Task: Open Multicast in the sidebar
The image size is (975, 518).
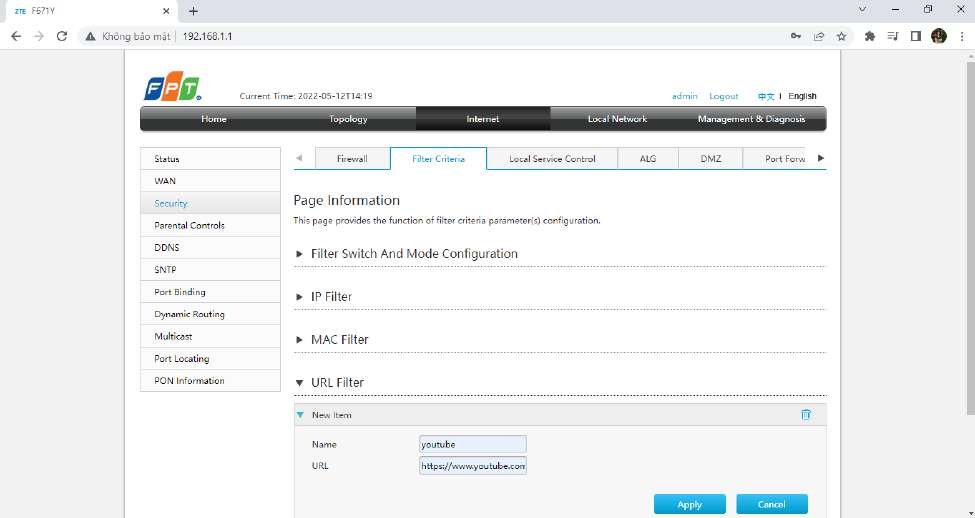Action: [x=210, y=336]
